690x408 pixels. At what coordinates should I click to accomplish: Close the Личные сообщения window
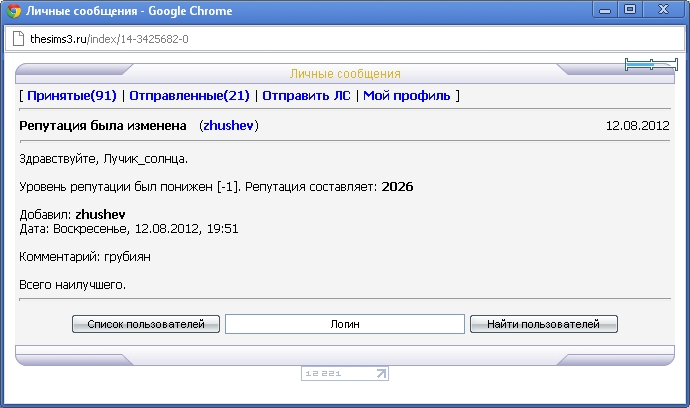[x=662, y=10]
